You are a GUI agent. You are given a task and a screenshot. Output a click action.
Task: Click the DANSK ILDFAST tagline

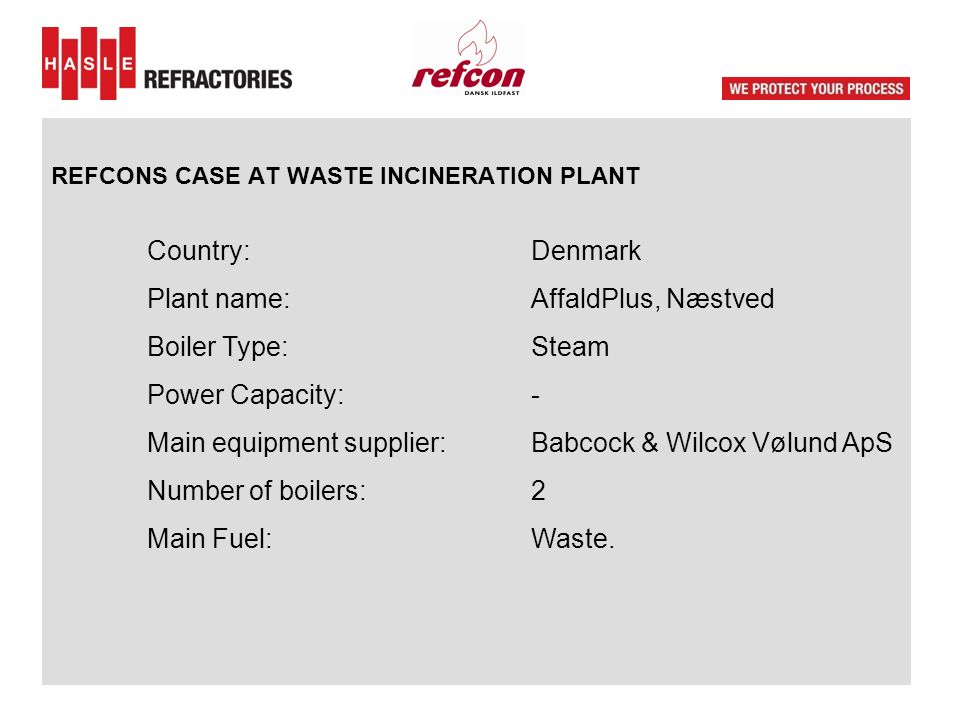(x=492, y=93)
